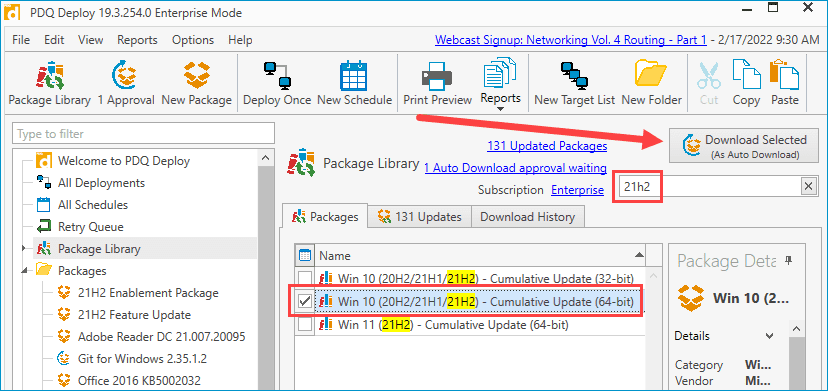Image resolution: width=828 pixels, height=391 pixels.
Task: Sort by Name using the header arrow
Action: coord(639,255)
